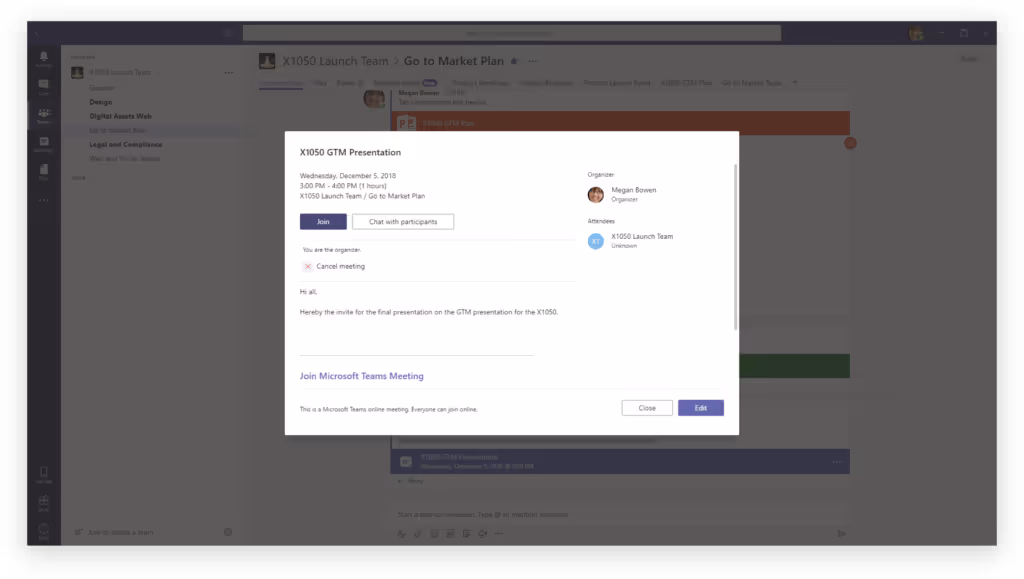Open meeting card more options ellipsis
The width and height of the screenshot is (1024, 579).
837,462
